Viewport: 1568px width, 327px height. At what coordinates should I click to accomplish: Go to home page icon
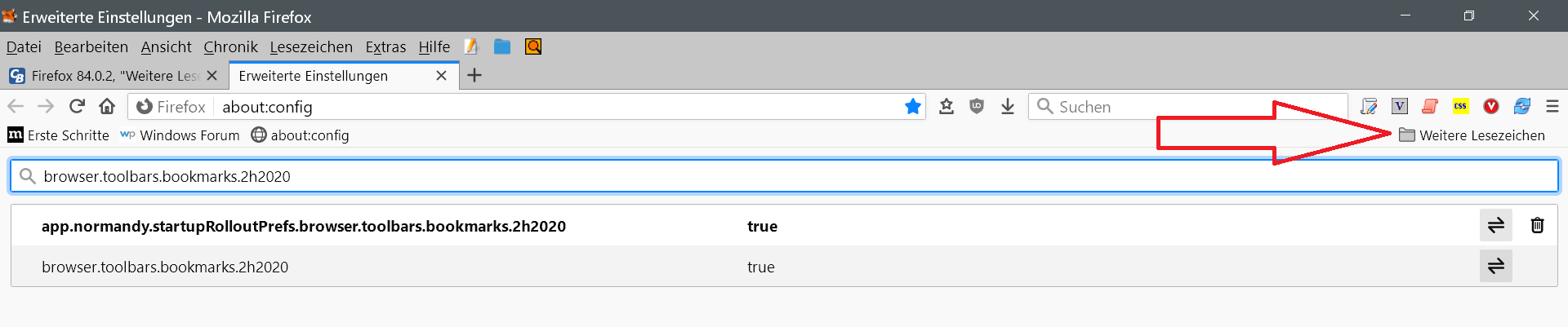(107, 106)
